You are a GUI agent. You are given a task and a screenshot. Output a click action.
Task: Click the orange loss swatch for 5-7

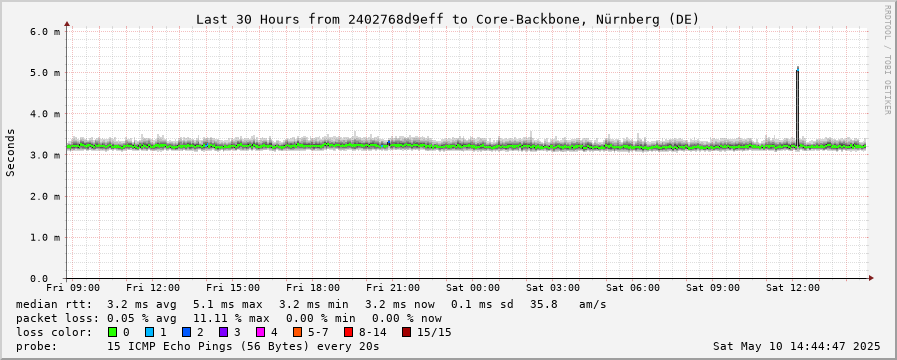297,332
